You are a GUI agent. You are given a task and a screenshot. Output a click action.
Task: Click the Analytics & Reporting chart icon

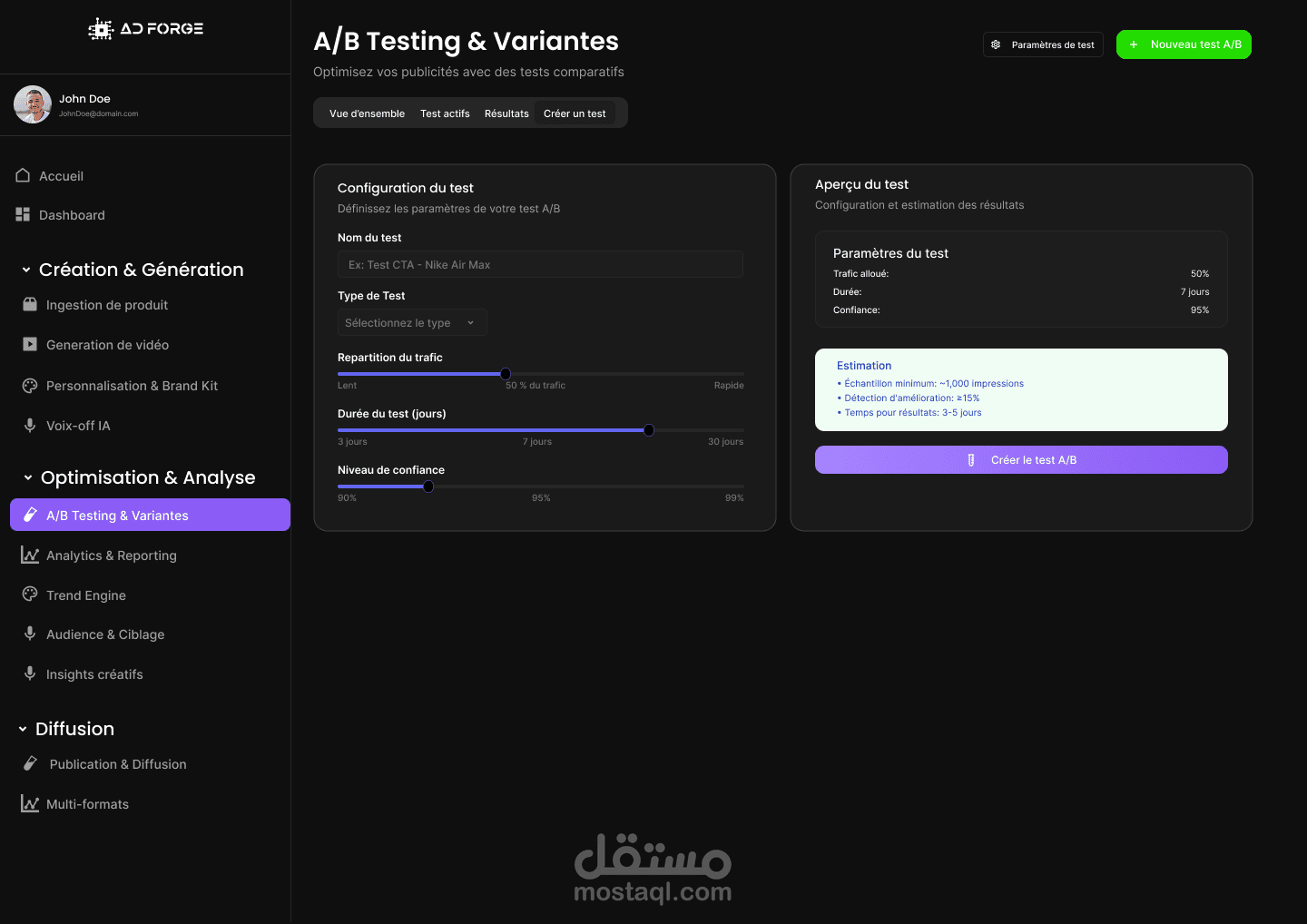(x=30, y=555)
